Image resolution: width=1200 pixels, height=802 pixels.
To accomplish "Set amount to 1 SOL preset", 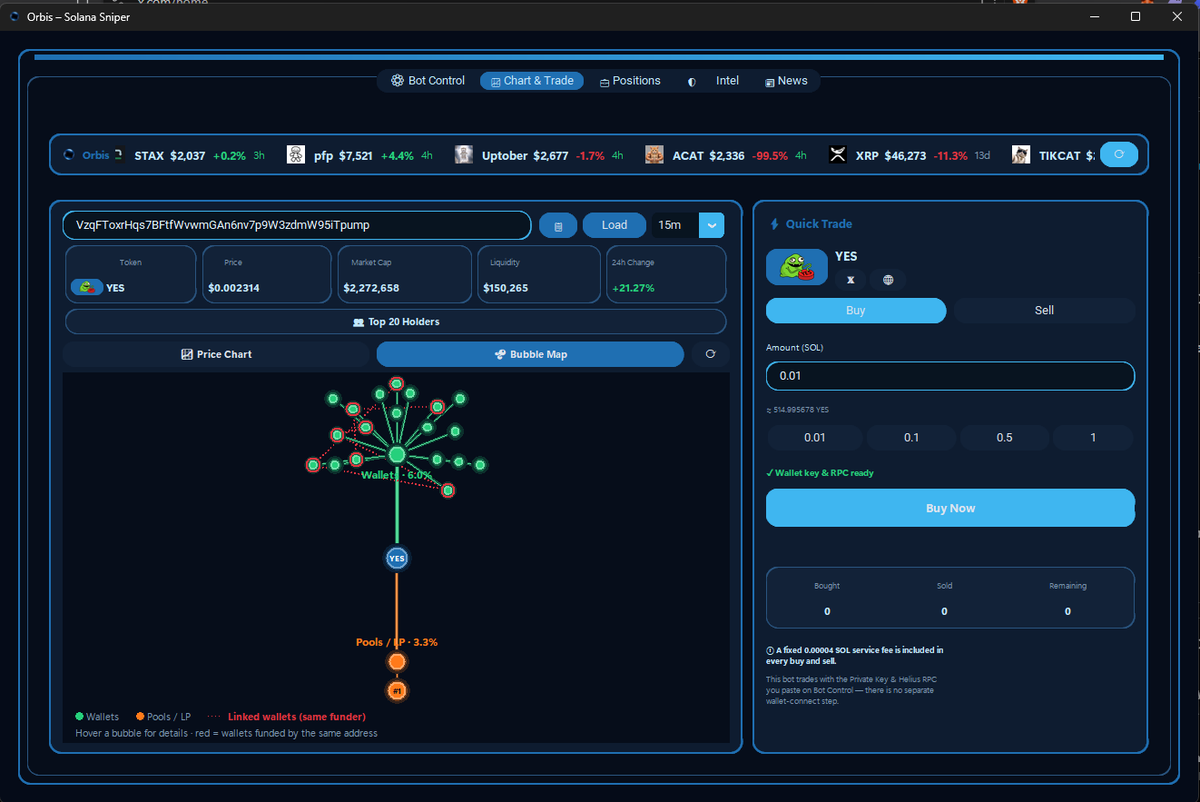I will tap(1093, 437).
